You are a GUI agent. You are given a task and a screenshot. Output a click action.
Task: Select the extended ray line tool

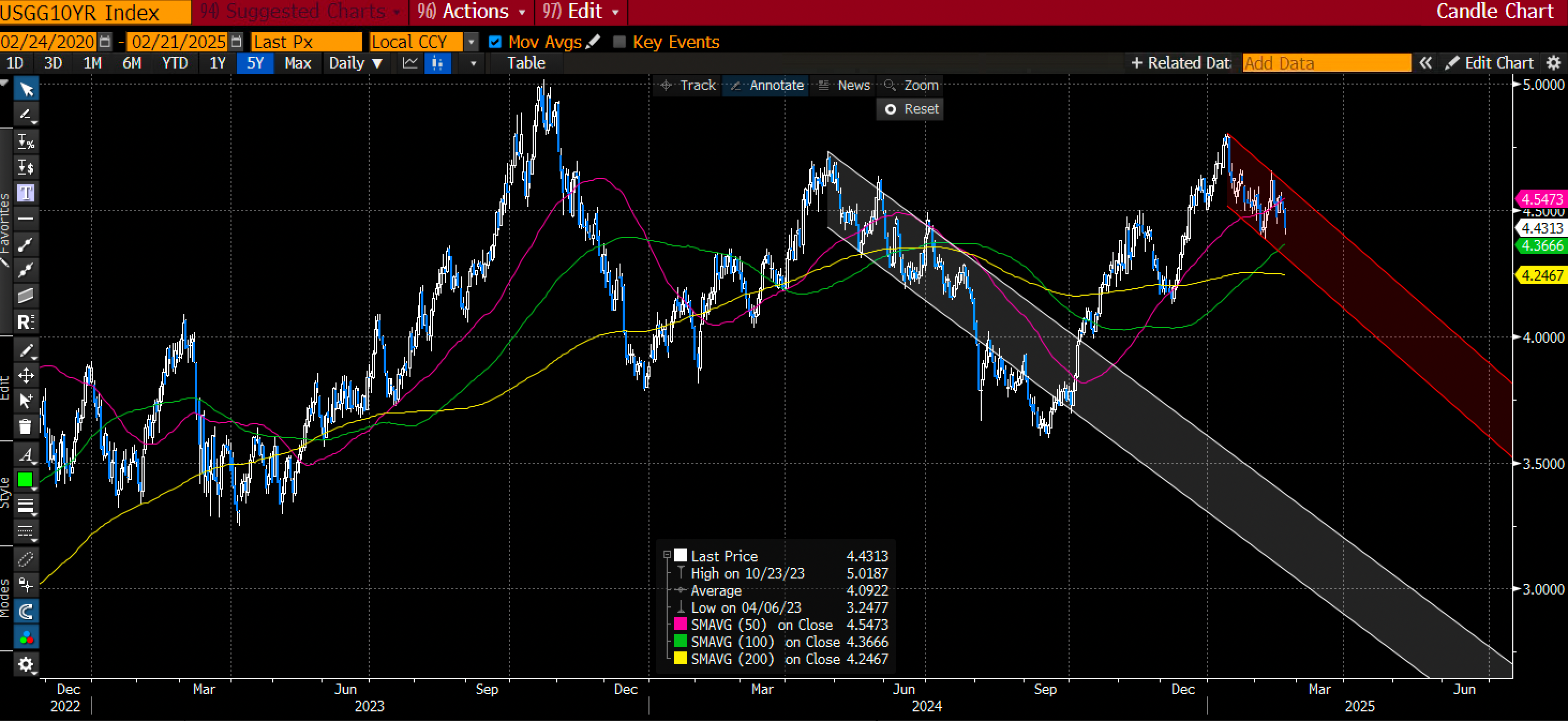click(x=26, y=269)
